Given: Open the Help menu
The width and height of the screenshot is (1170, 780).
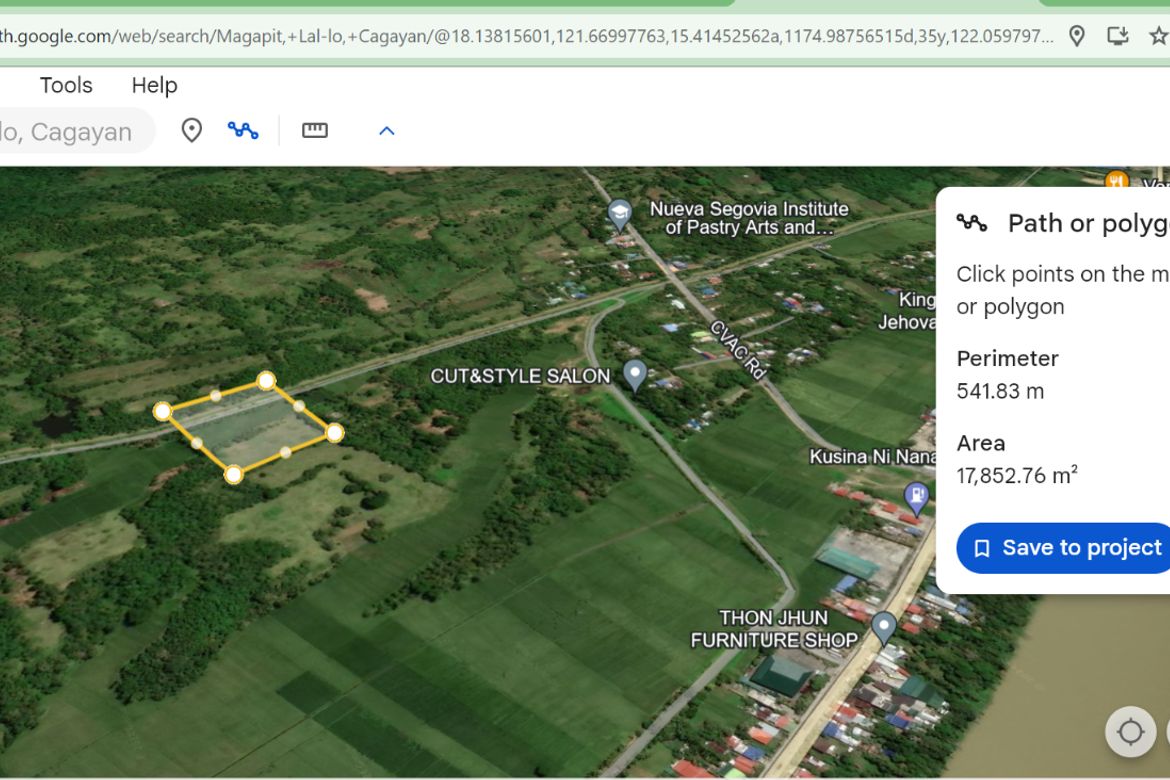Looking at the screenshot, I should [154, 85].
